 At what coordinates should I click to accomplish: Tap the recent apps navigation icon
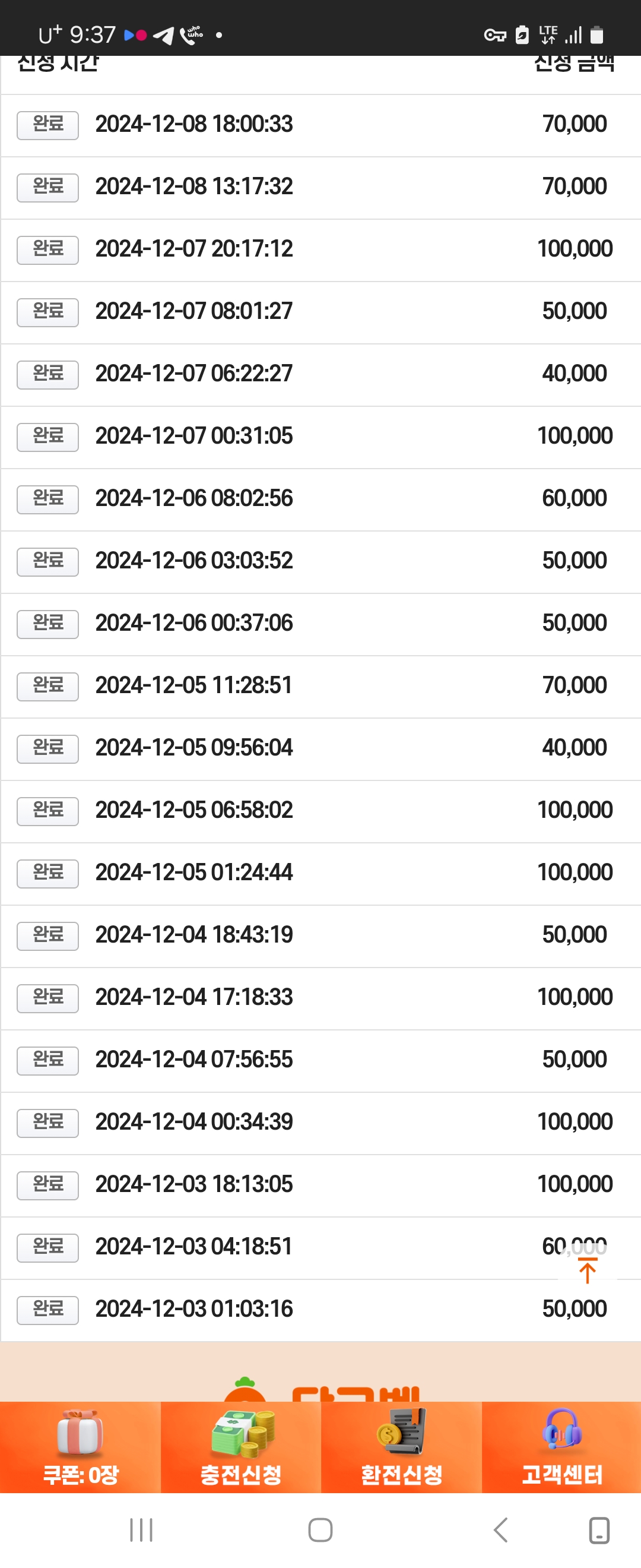[x=141, y=1529]
